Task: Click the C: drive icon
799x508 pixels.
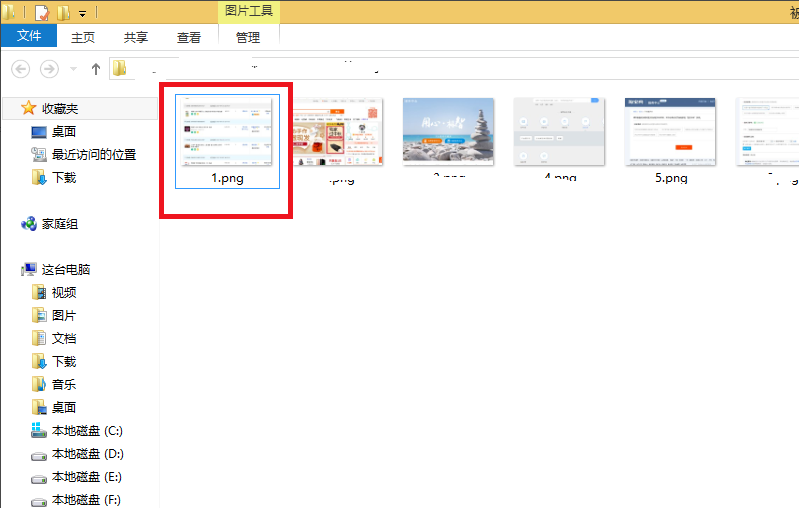Action: pyautogui.click(x=39, y=431)
